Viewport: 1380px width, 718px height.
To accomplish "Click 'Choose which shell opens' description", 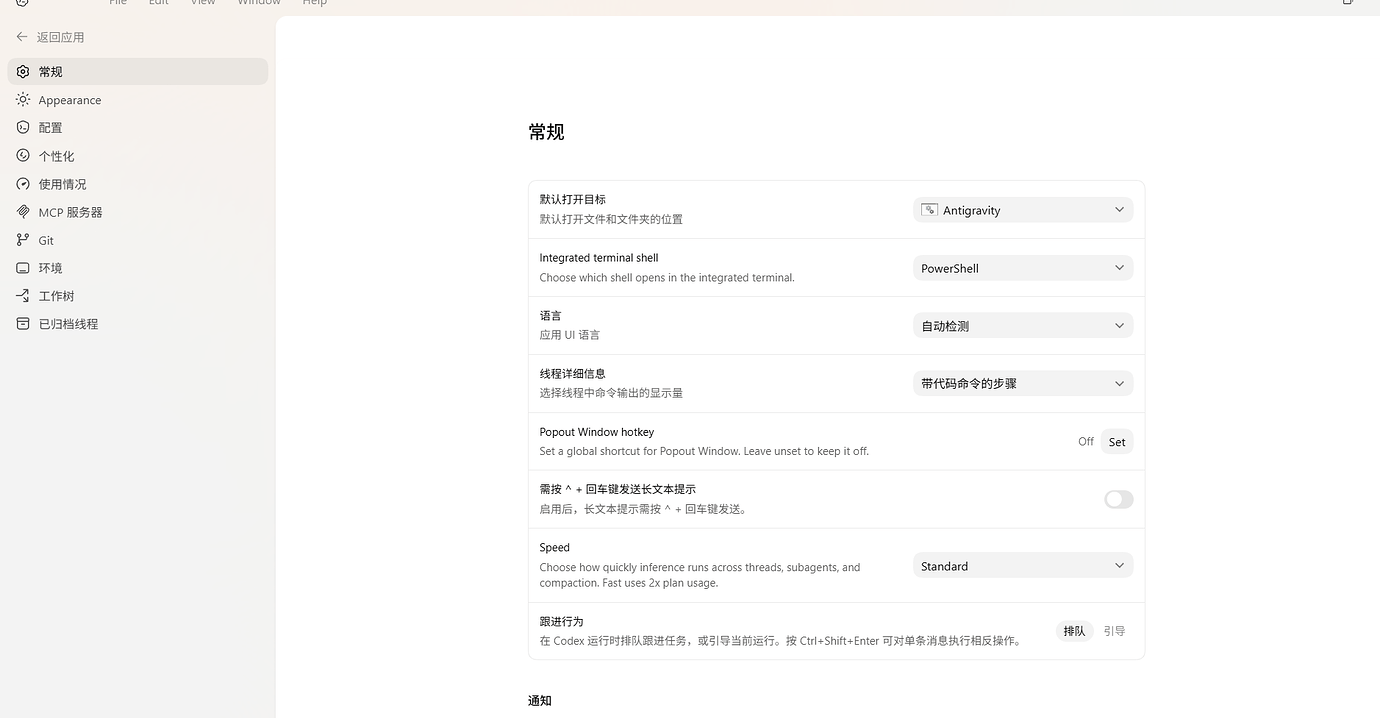I will [x=667, y=277].
